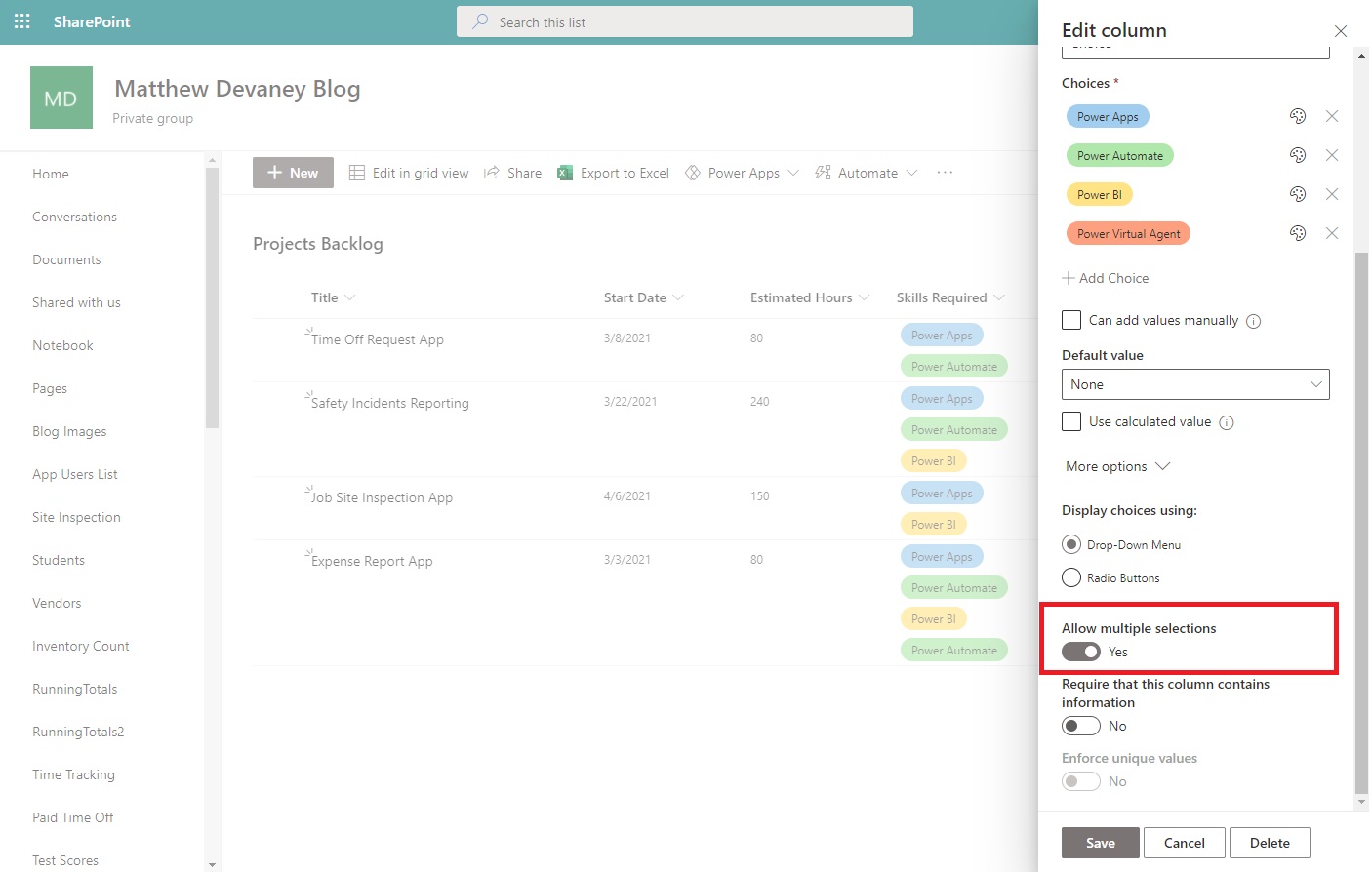The height and width of the screenshot is (872, 1372).
Task: Enable Can add values manually
Action: [x=1070, y=320]
